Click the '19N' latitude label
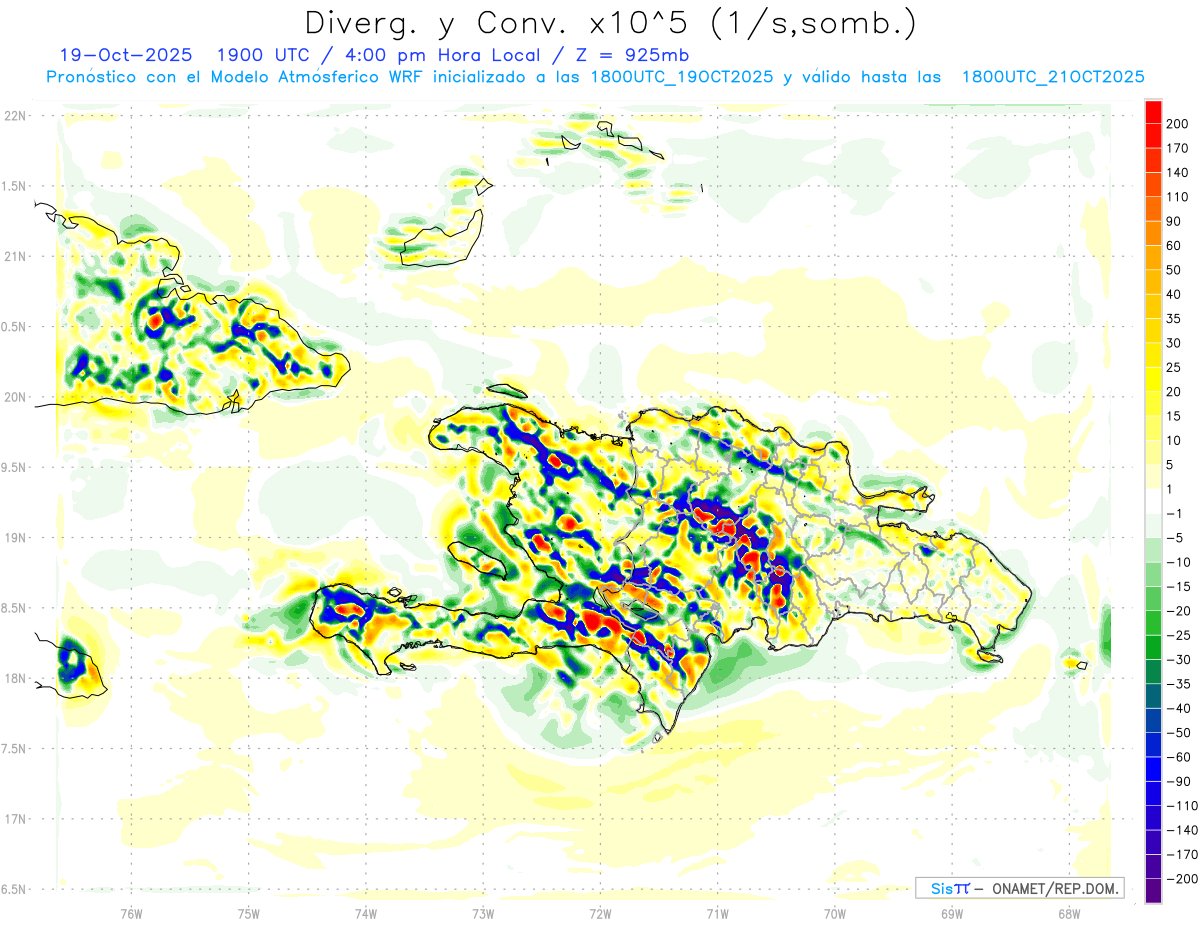 [x=17, y=538]
